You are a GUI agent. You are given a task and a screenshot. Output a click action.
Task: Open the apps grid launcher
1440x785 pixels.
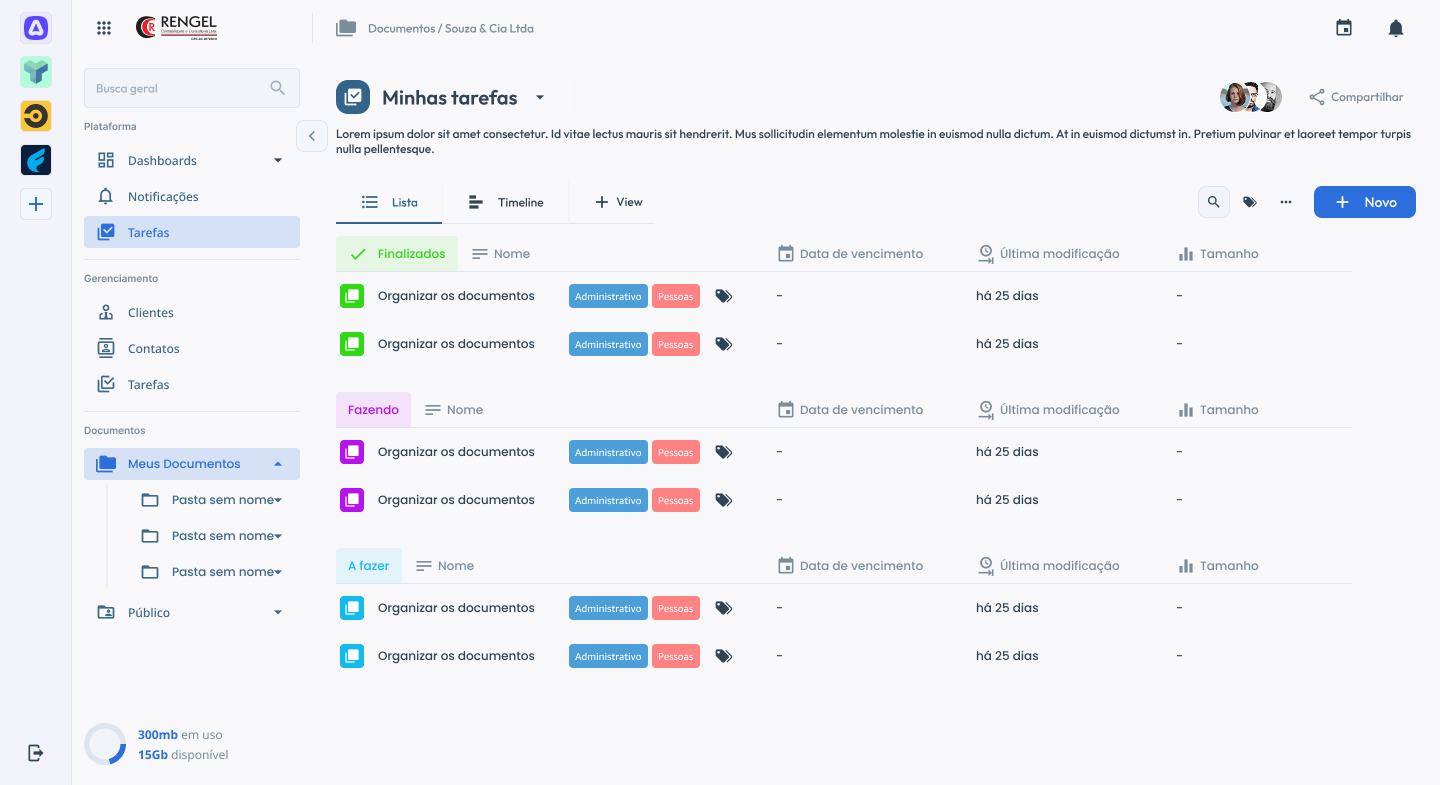[x=104, y=28]
